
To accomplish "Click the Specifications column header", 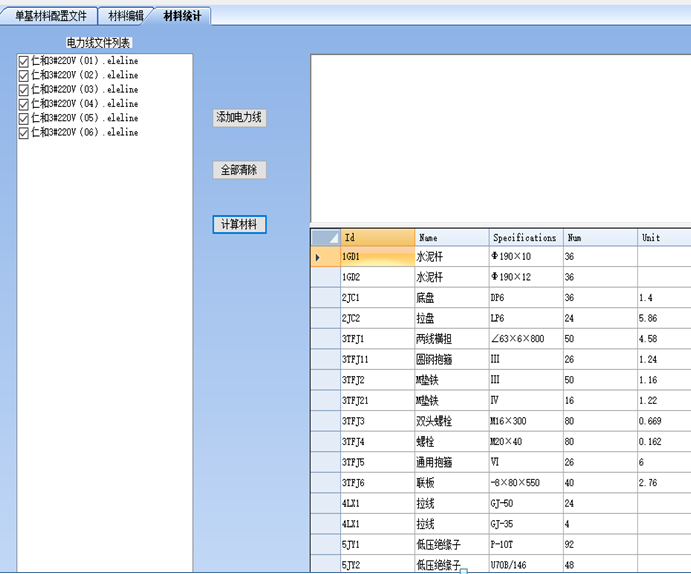I will click(525, 238).
